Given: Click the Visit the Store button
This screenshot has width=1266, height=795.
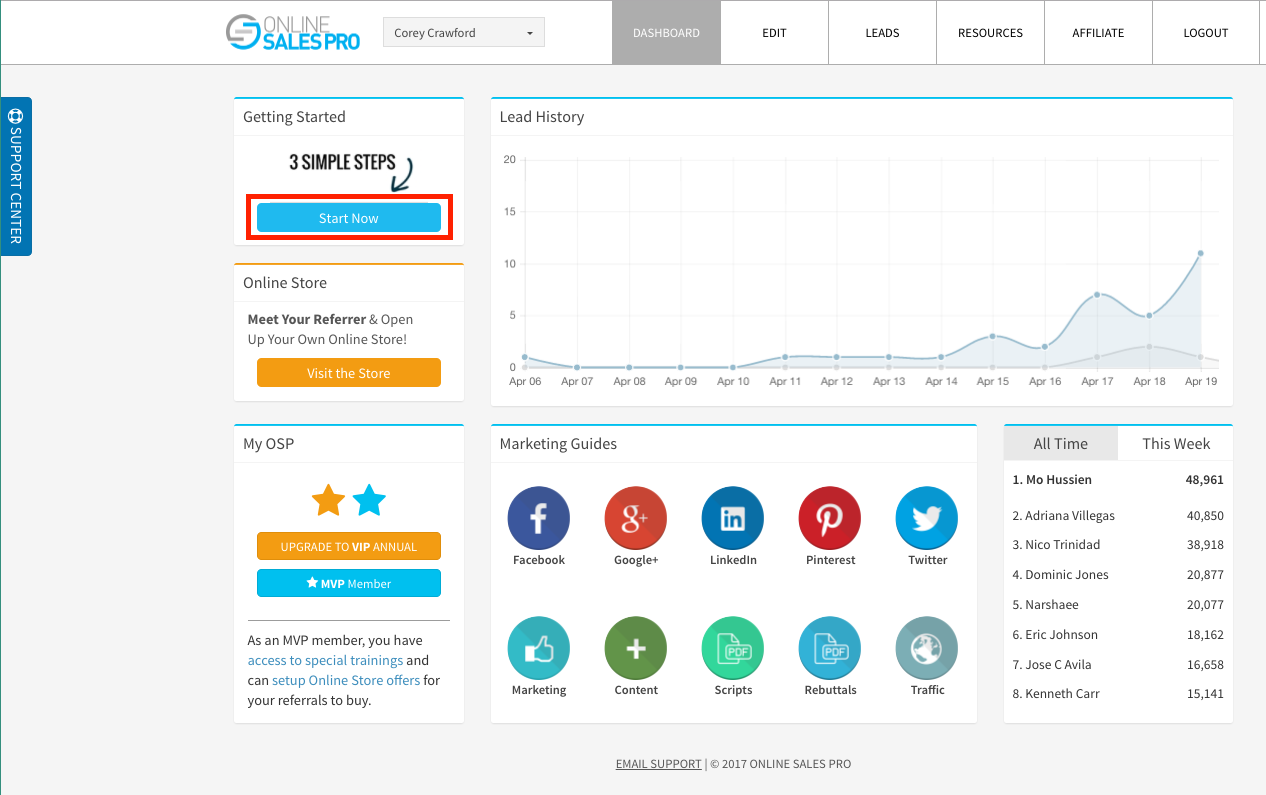Looking at the screenshot, I should pos(349,373).
